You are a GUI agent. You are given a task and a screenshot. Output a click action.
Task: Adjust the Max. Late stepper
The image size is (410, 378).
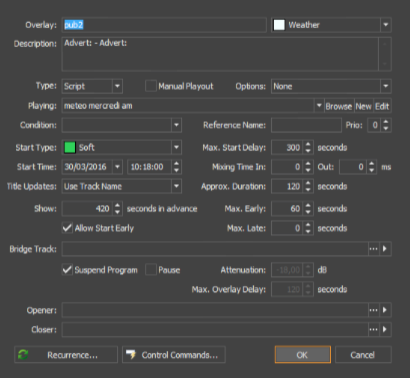[308, 228]
